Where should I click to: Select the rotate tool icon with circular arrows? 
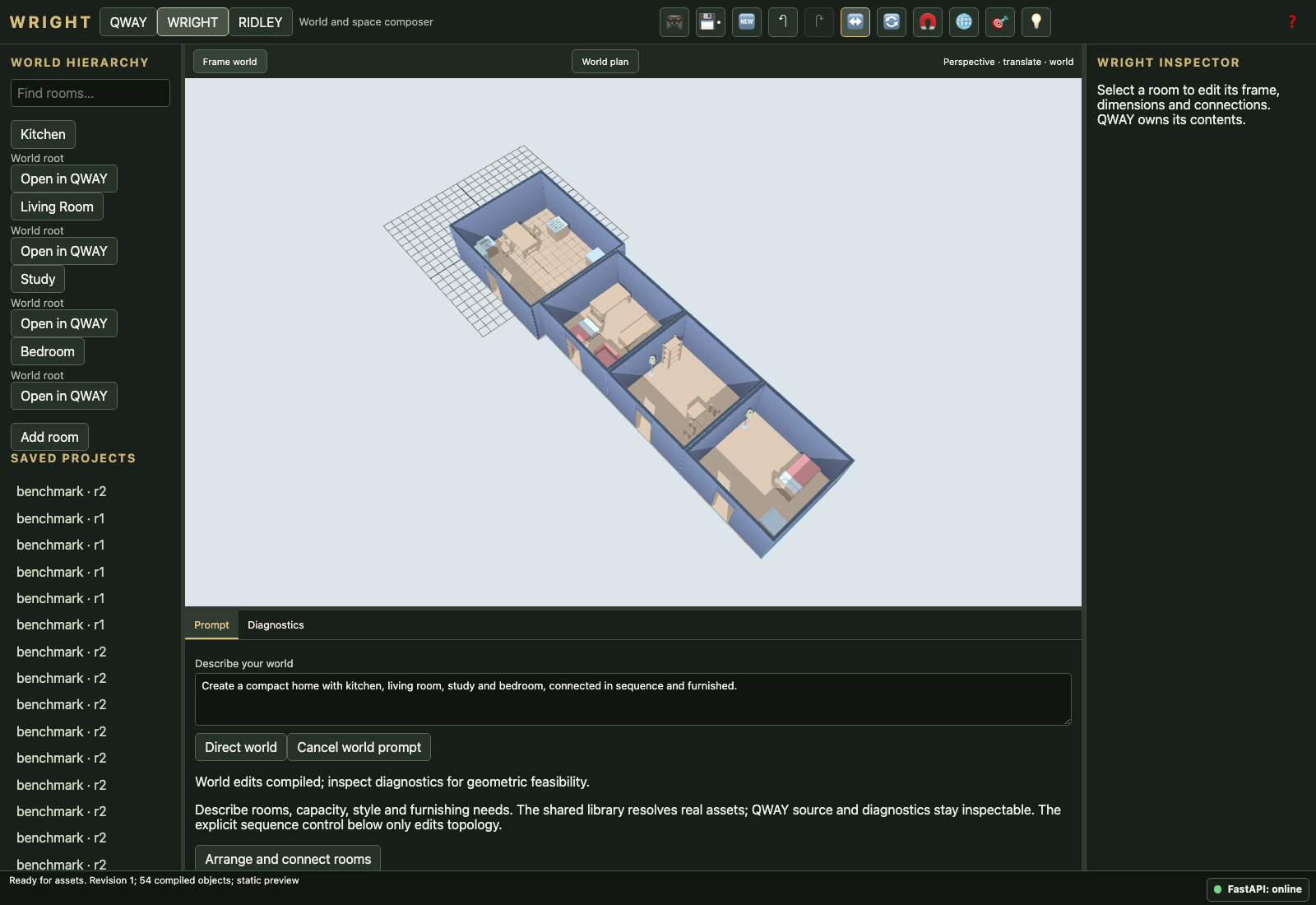pyautogui.click(x=892, y=22)
